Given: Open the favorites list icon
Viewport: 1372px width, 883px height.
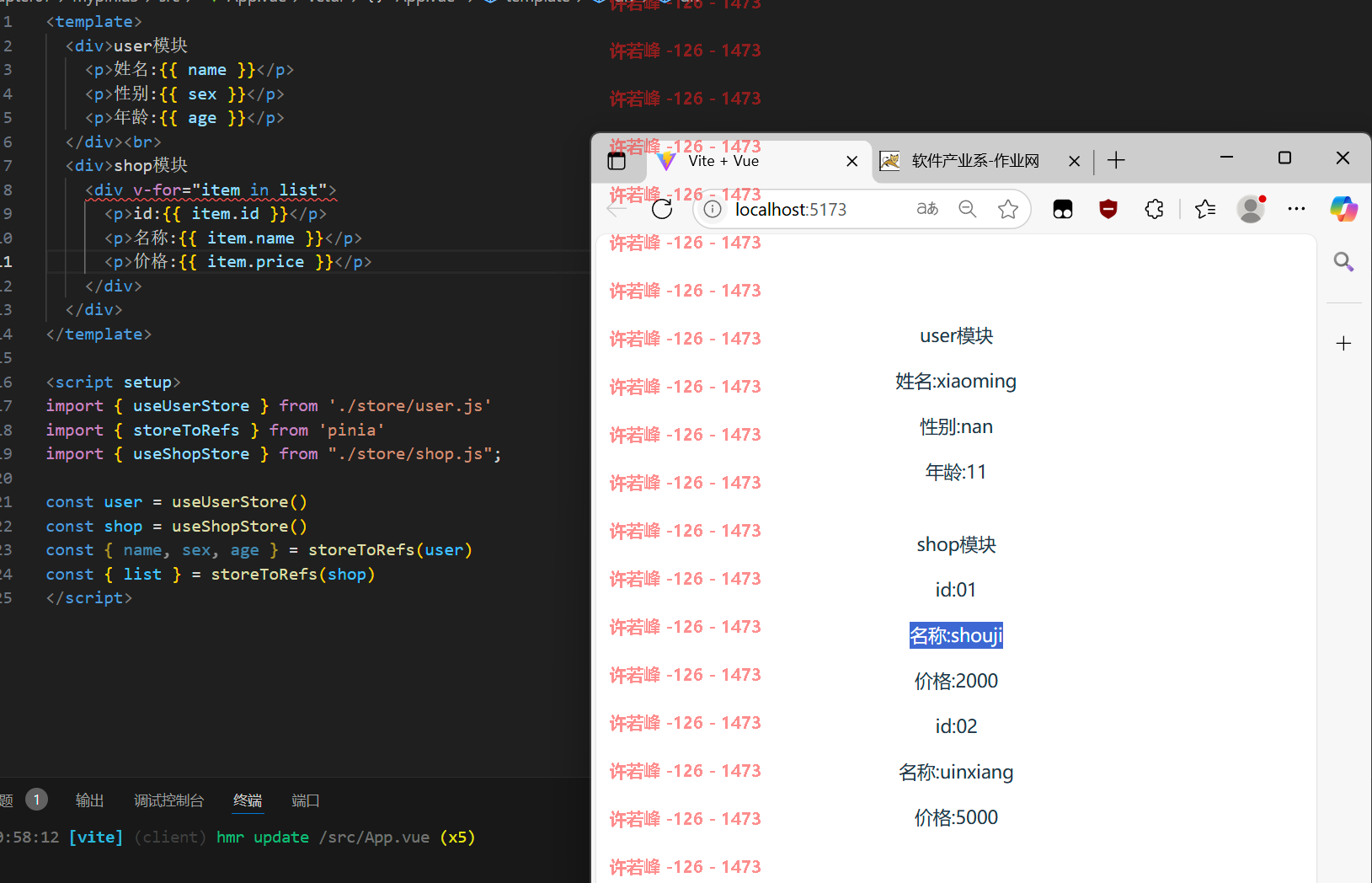Looking at the screenshot, I should click(x=1205, y=209).
